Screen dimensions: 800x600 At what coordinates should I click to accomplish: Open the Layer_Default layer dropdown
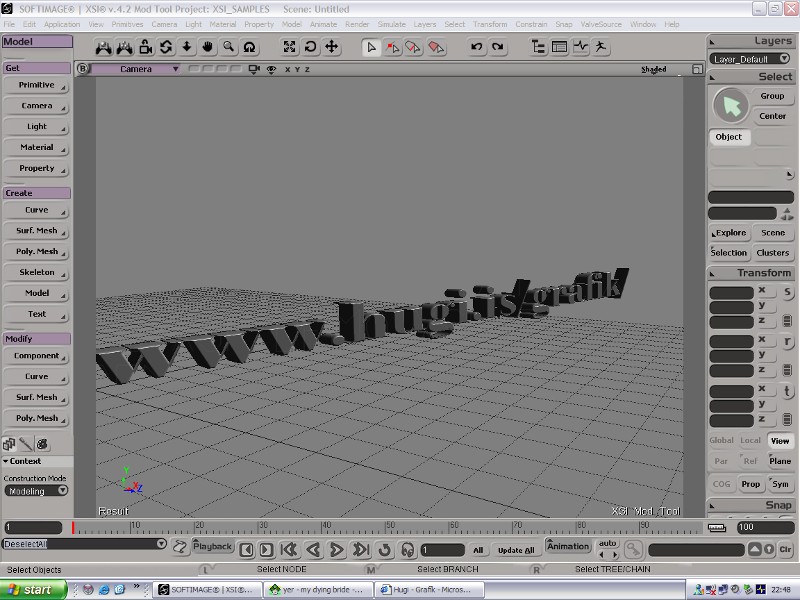click(749, 59)
